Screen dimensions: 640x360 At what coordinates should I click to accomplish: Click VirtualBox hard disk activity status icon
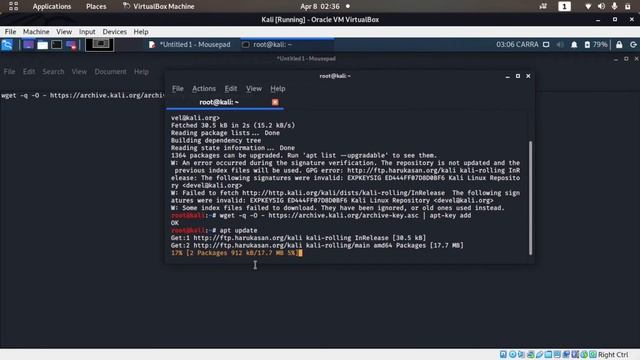(503, 354)
